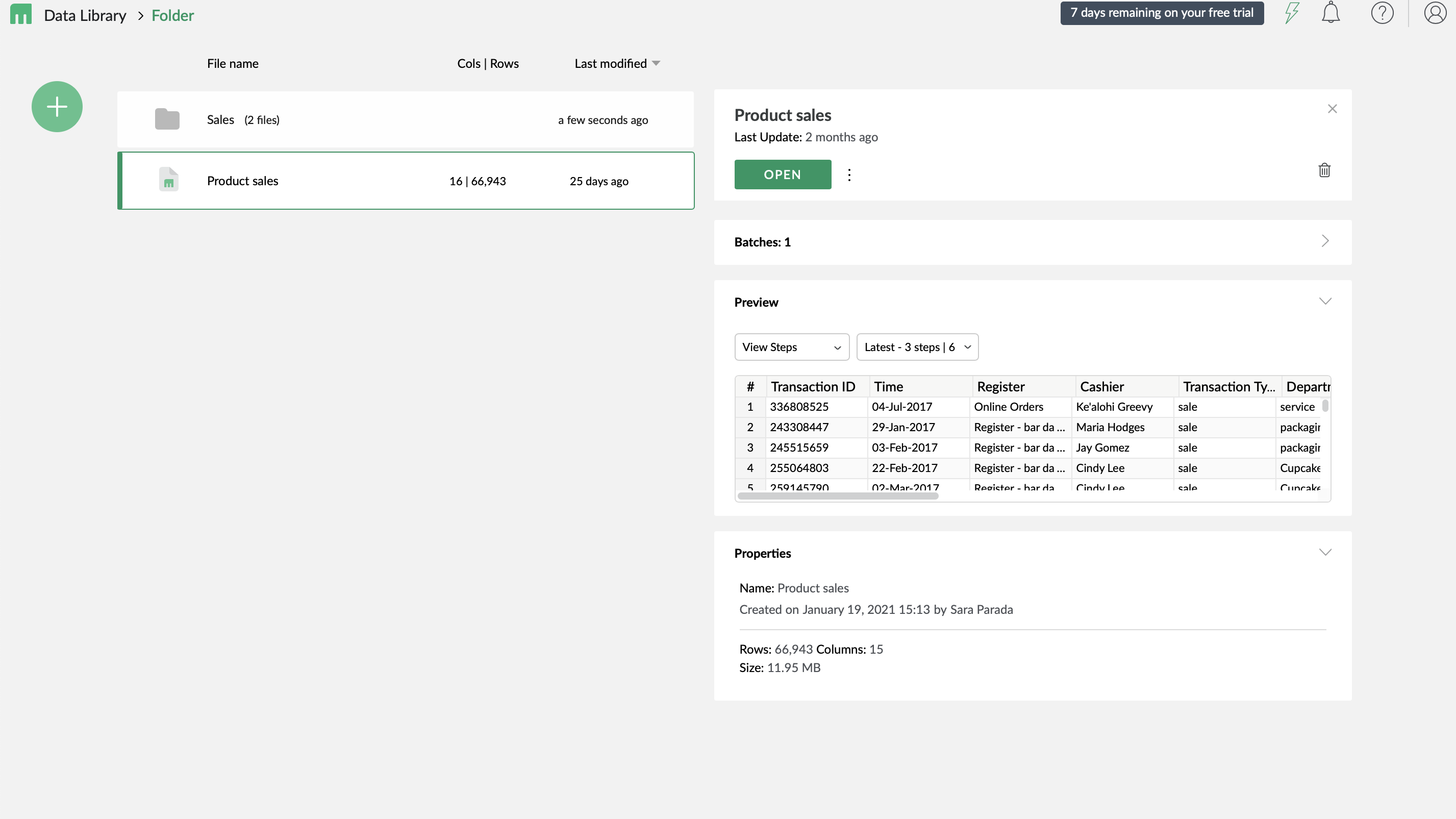Open the three-dot options menu for Product sales
Screen dimensions: 1456x819
(x=849, y=175)
